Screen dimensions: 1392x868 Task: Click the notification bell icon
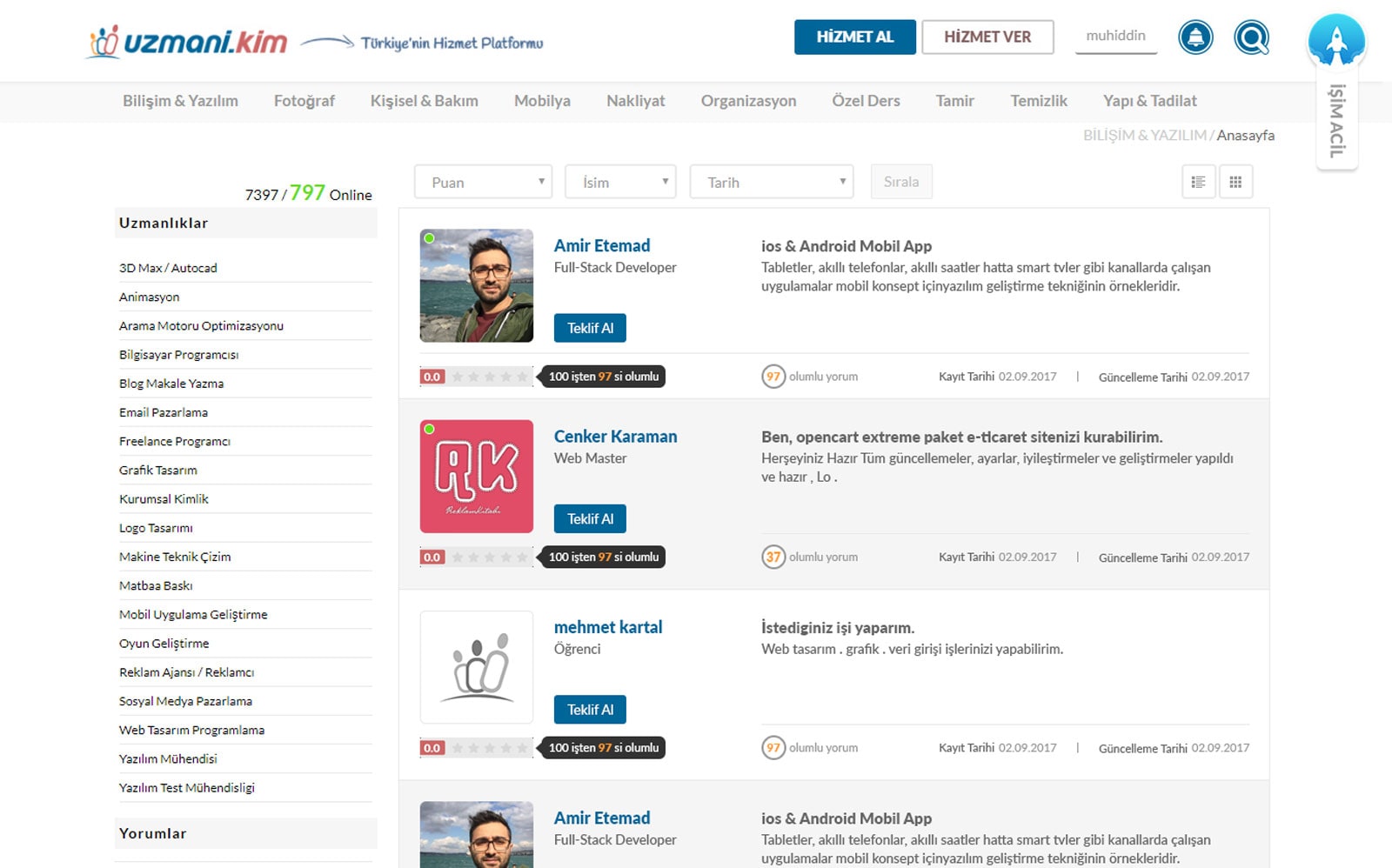coord(1195,37)
